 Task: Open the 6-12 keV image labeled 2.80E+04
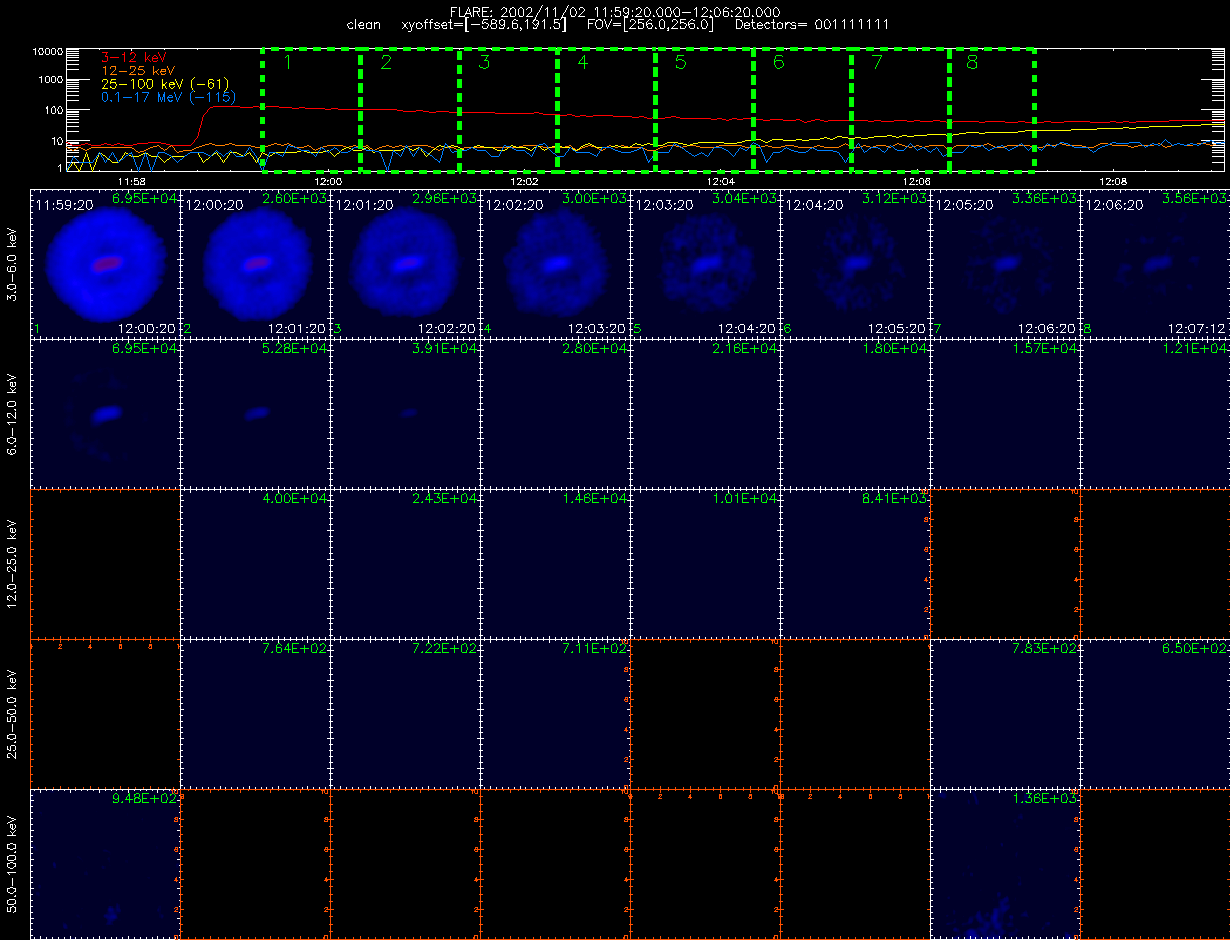pos(555,414)
